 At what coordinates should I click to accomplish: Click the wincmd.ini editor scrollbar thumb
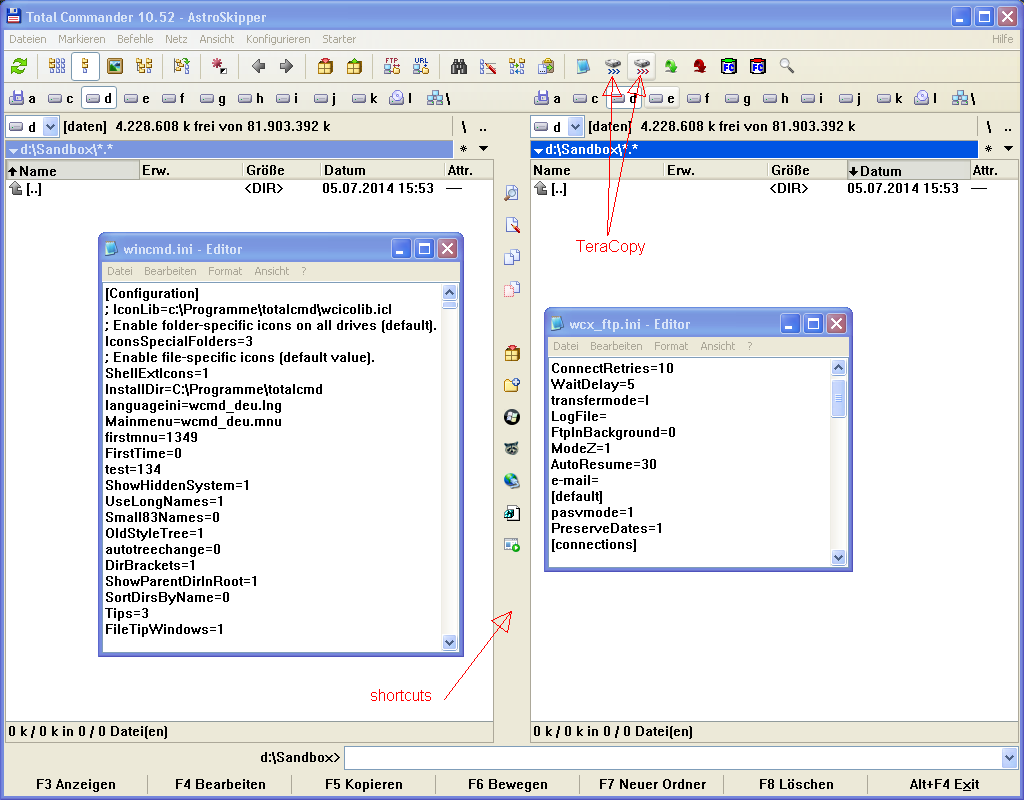(x=449, y=305)
